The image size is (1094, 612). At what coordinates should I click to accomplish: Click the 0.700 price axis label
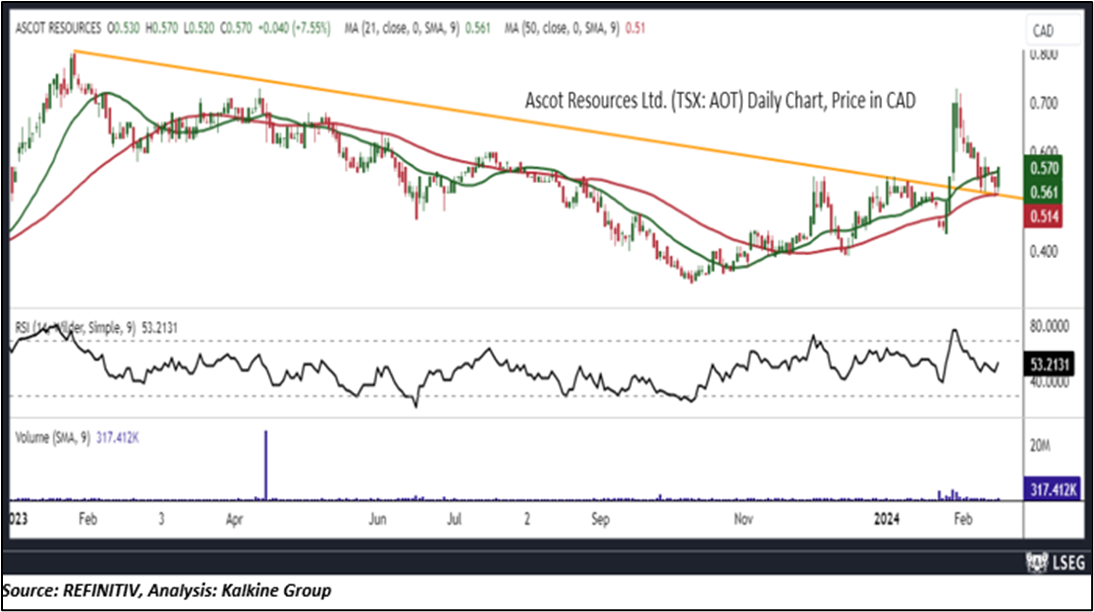point(1044,103)
